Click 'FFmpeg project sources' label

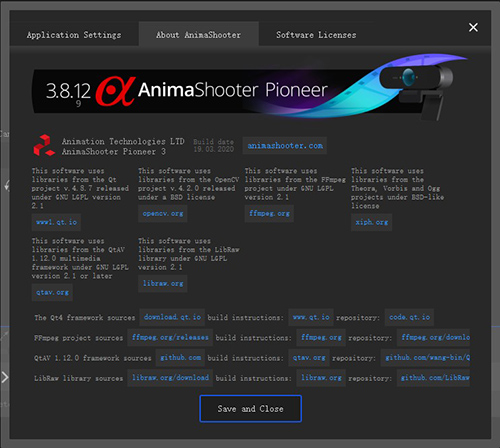pos(79,338)
